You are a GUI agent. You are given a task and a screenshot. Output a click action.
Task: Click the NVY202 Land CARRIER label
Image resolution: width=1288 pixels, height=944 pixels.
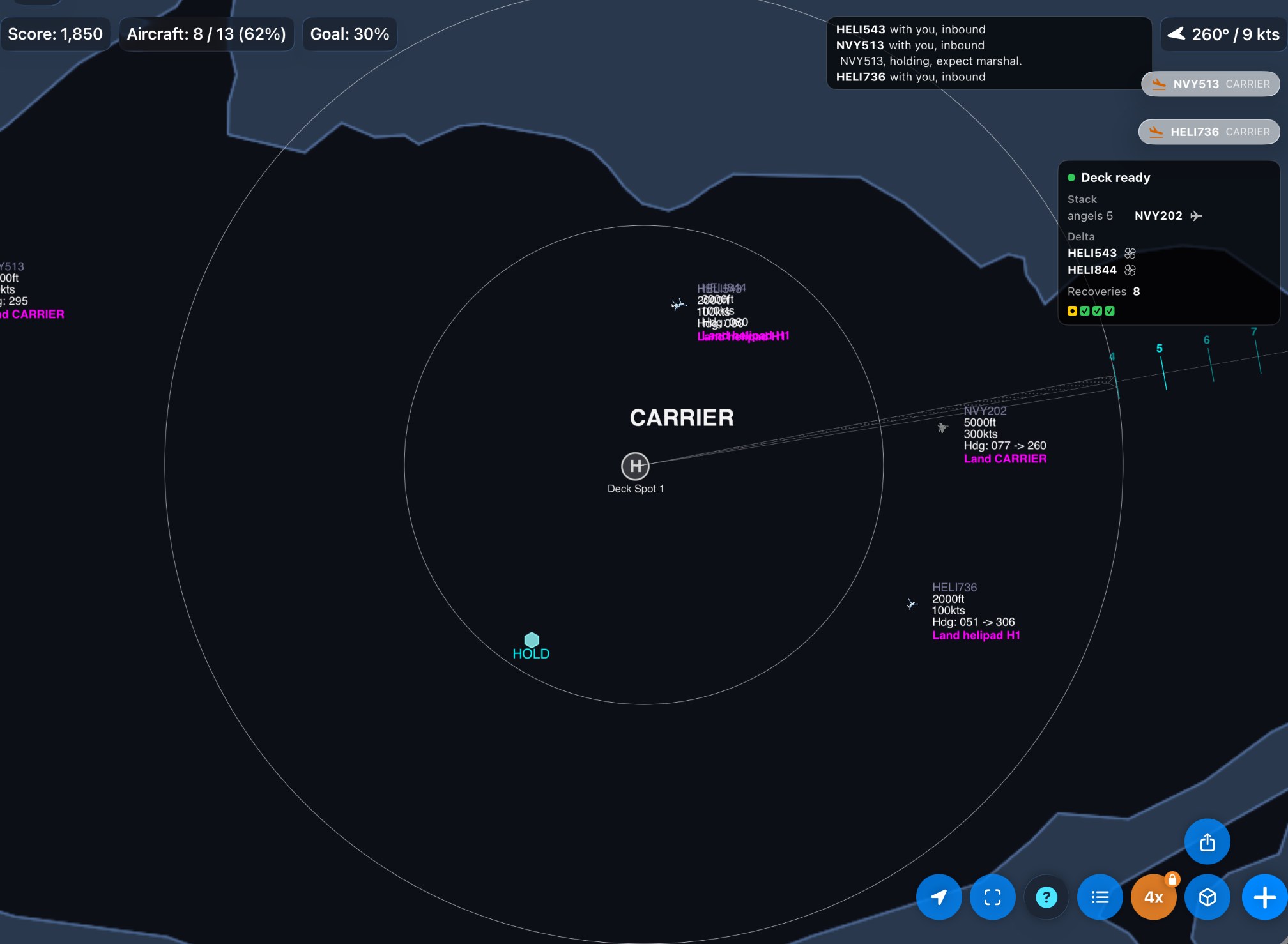click(x=1005, y=459)
